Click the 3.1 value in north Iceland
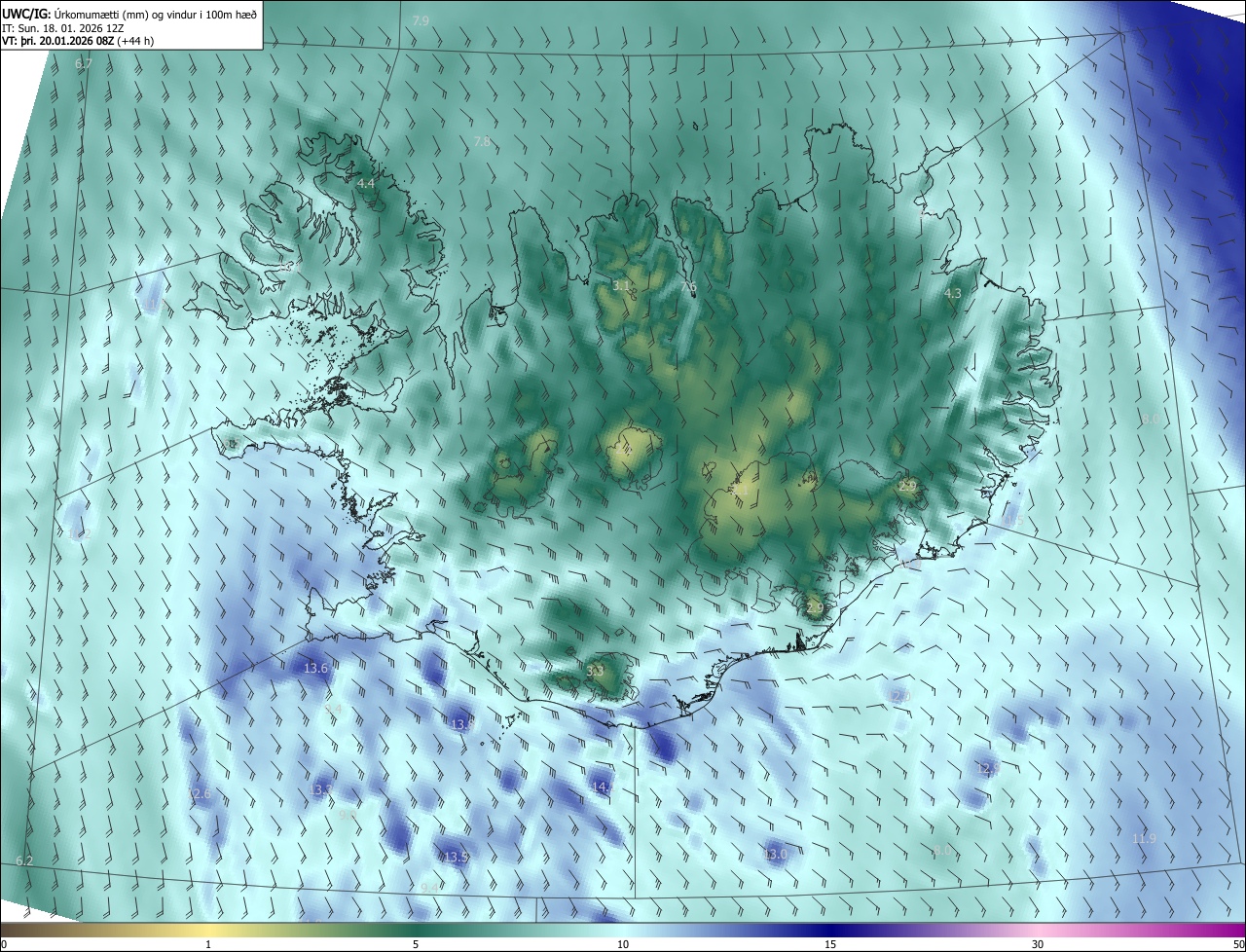1246x952 pixels. (x=622, y=285)
